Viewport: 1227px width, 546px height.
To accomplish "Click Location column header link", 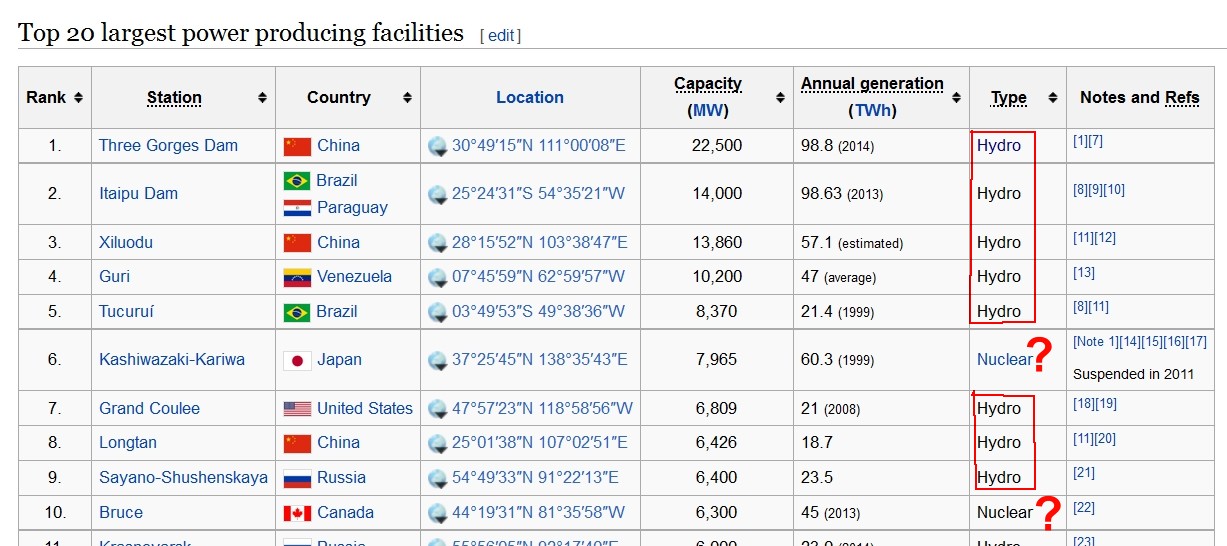I will pos(530,97).
